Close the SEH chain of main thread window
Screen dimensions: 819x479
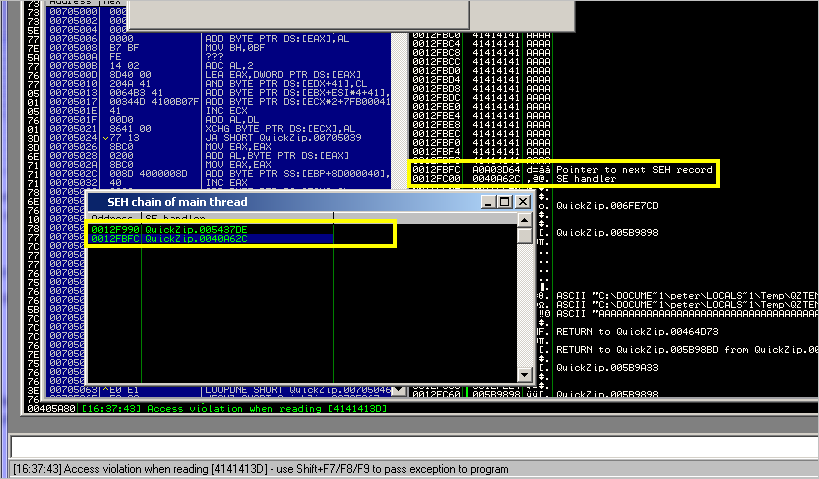524,202
